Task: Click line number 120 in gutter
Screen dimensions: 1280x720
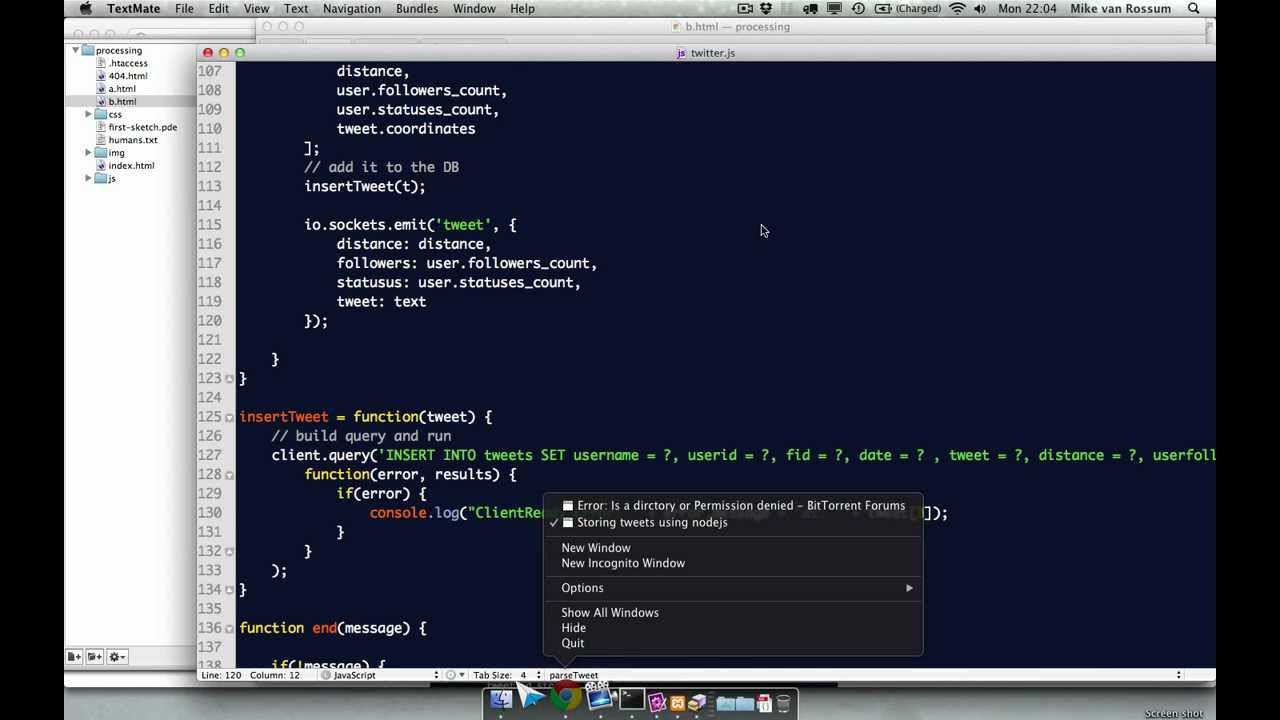Action: pos(209,321)
